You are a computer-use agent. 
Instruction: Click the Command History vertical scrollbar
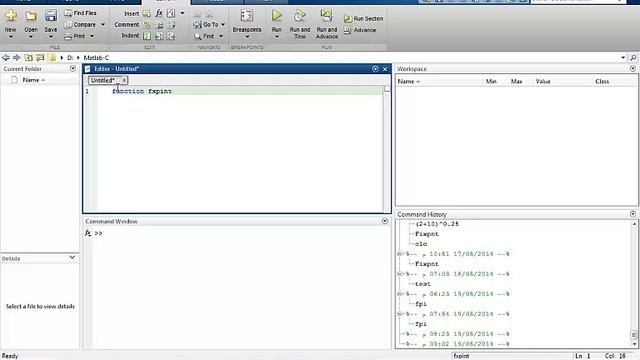click(634, 284)
